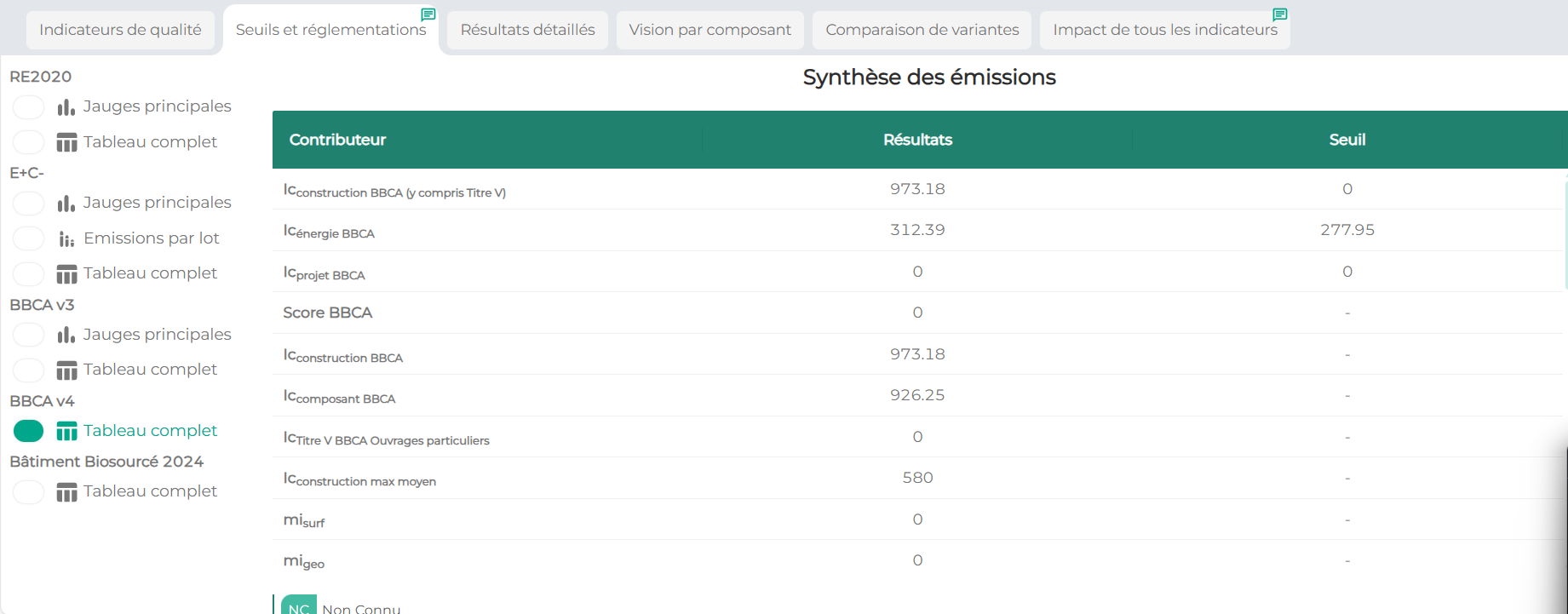Viewport: 1568px width, 614px height.
Task: Open the Résultats détaillés tab
Action: coord(527,30)
